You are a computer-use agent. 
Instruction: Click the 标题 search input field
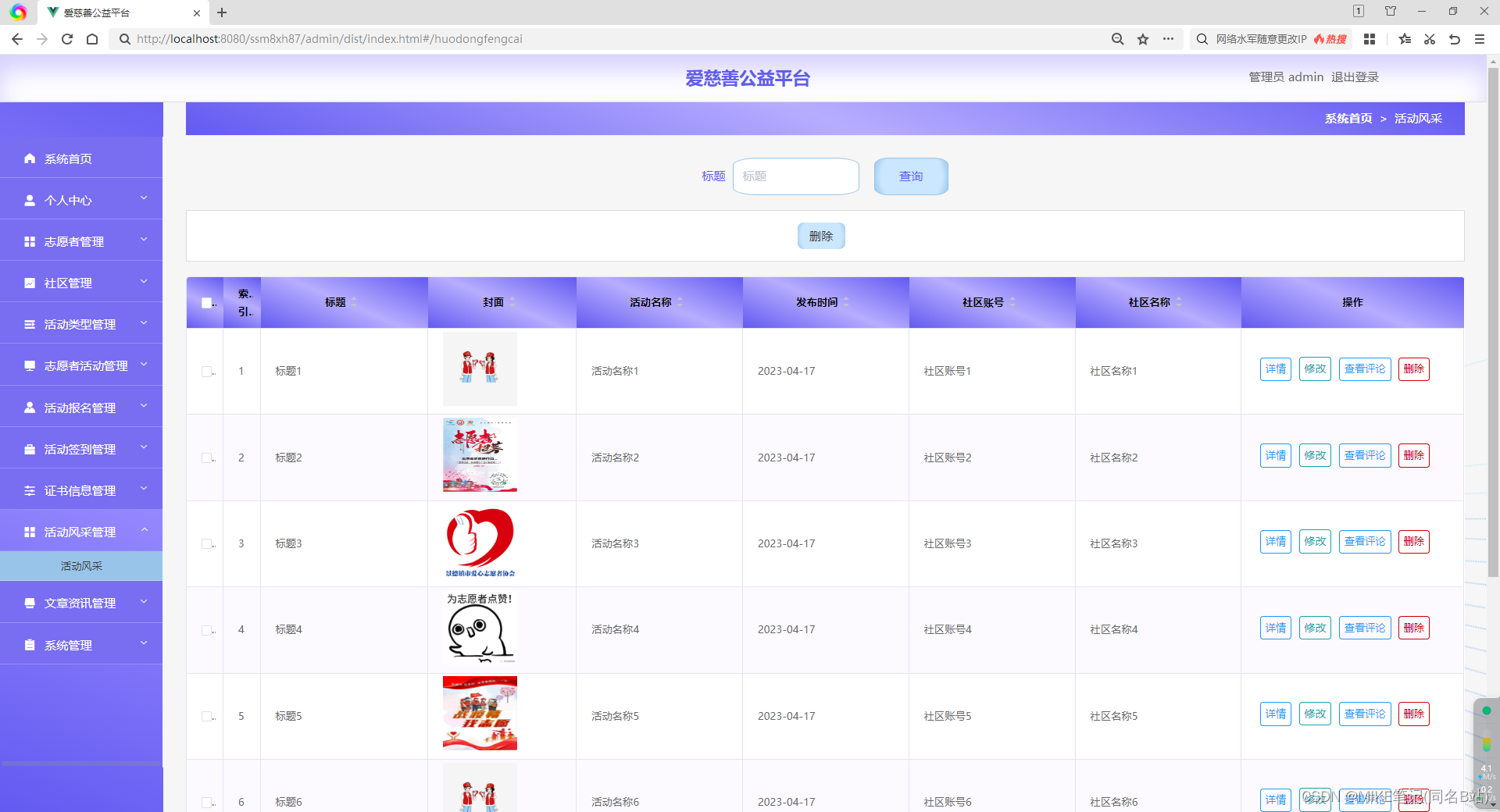tap(796, 176)
